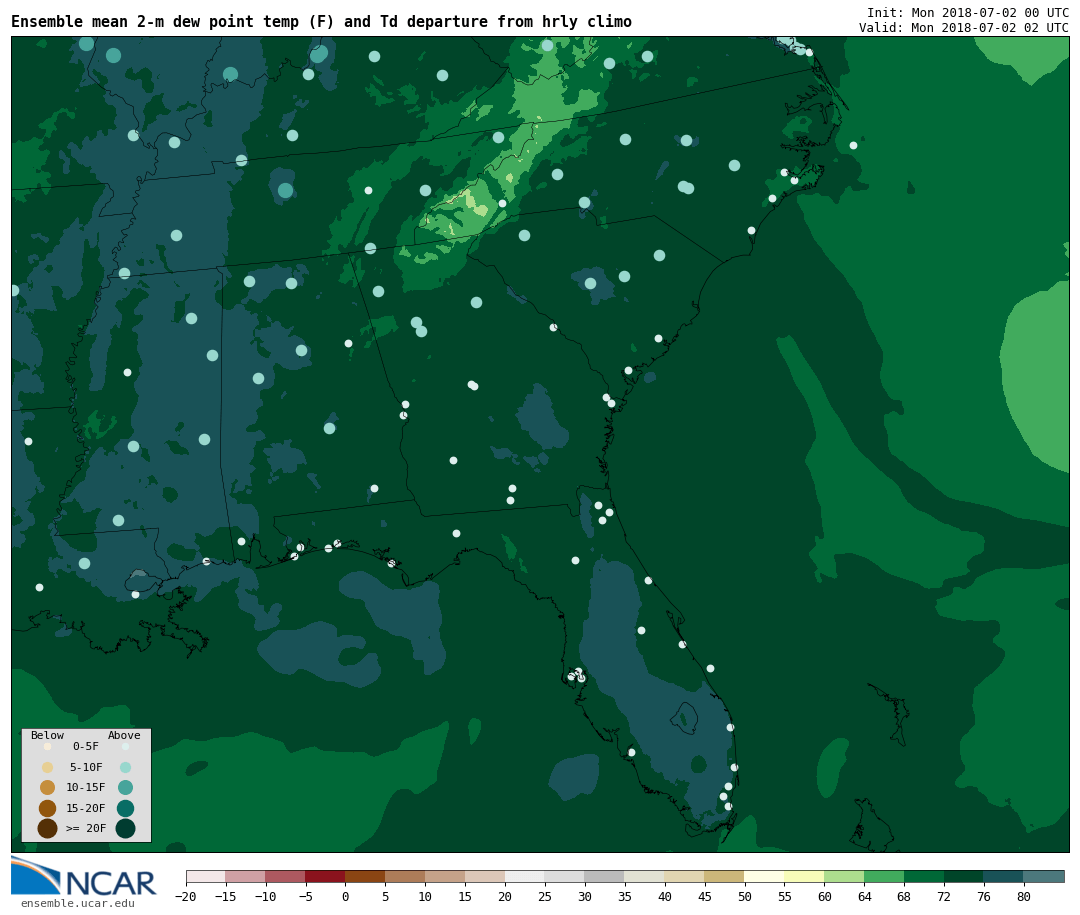Click the 'Valid: Mon 2018-07-02 02 UTC' text
Screen dimensions: 1080x915
coord(964,28)
